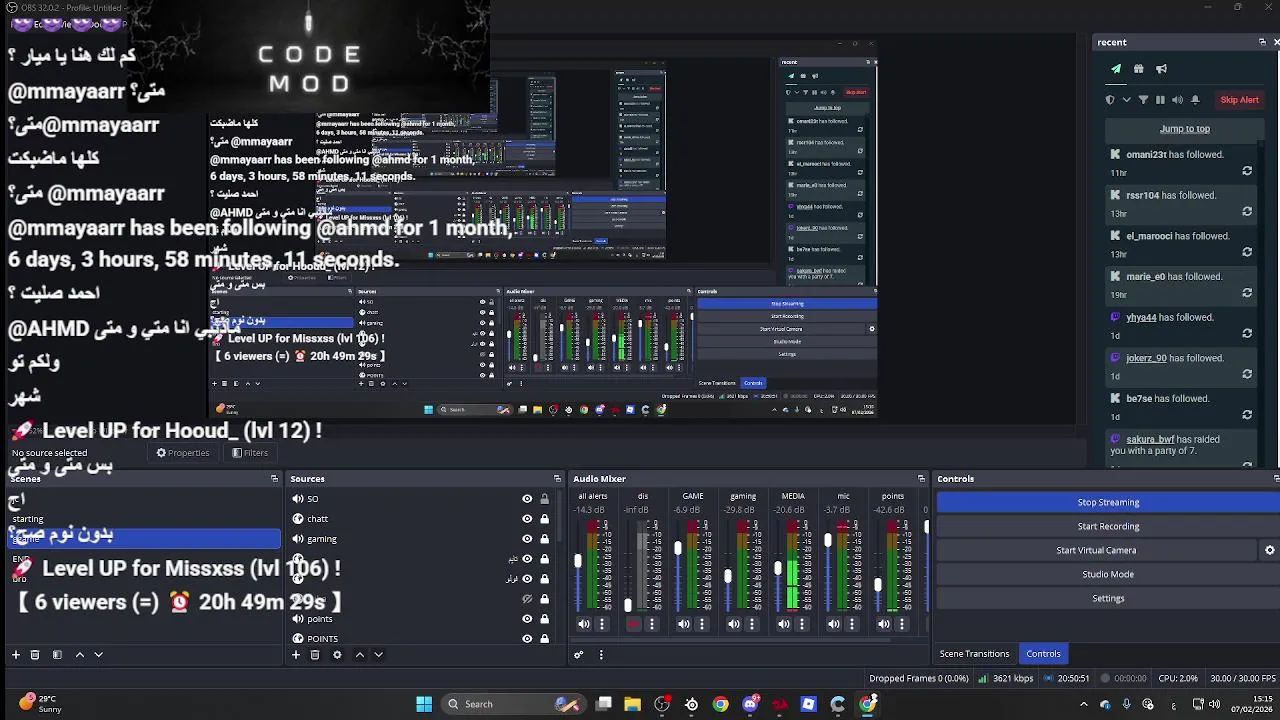The width and height of the screenshot is (1280, 720).
Task: Open gaming channel three-dot menu
Action: click(x=752, y=624)
